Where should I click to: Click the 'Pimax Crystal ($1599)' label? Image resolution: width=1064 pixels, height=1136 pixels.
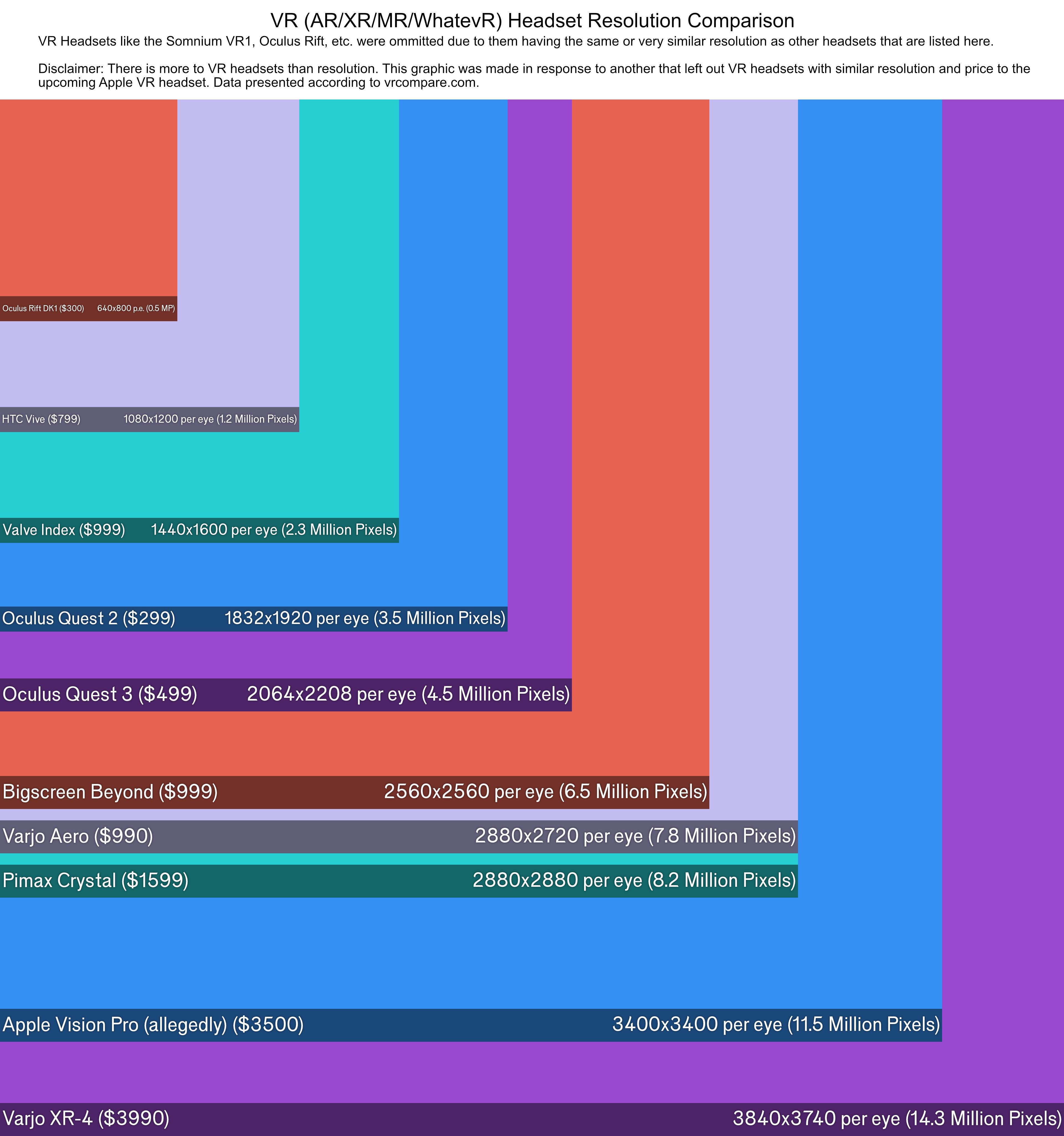coord(95,881)
